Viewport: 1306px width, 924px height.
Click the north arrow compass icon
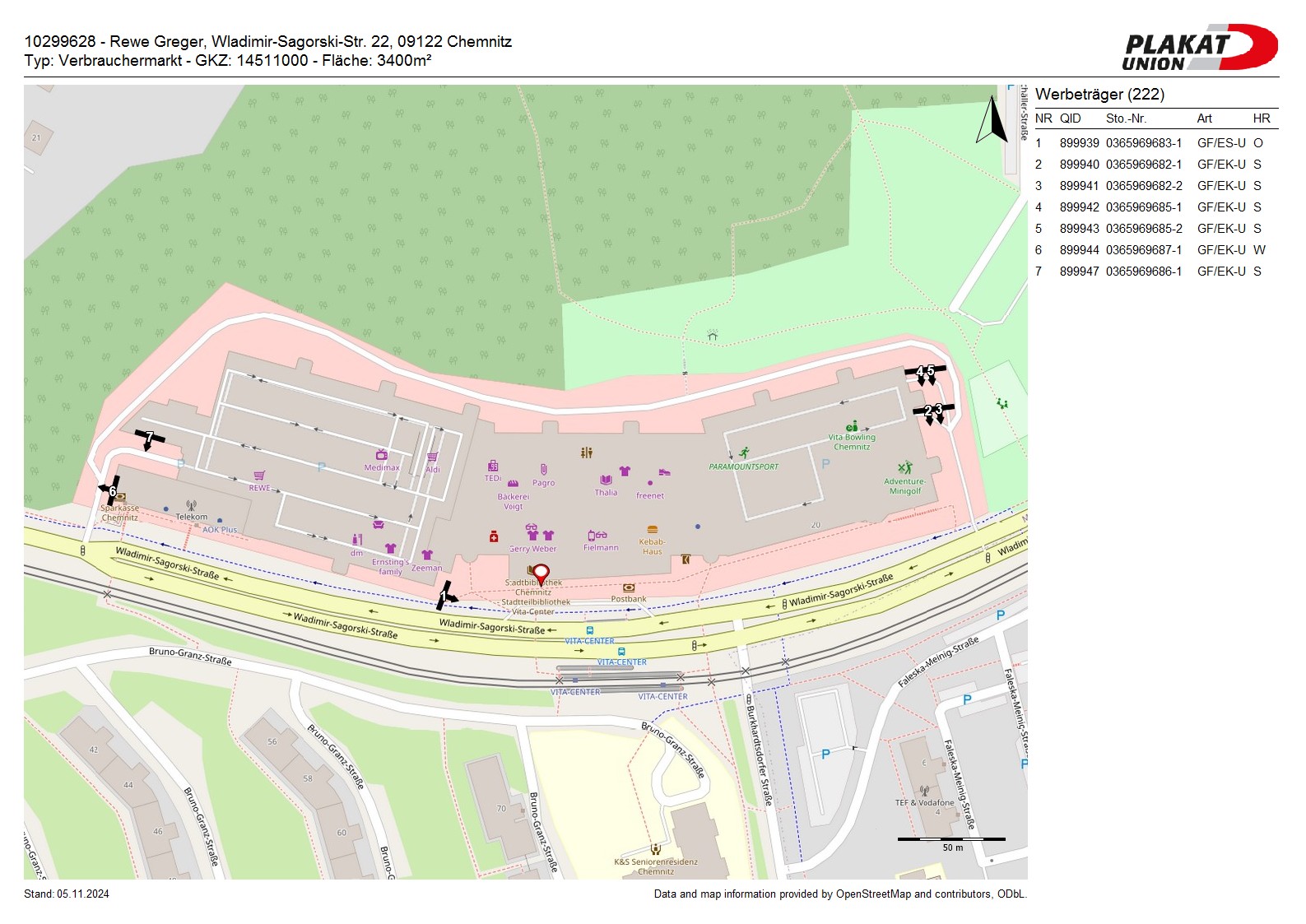[x=992, y=121]
